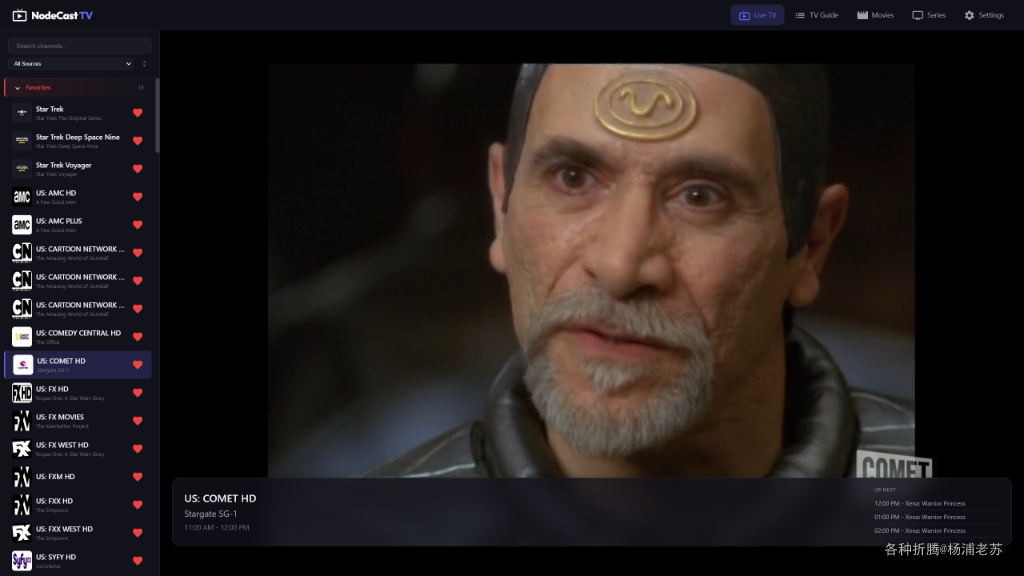This screenshot has height=576, width=1024.
Task: Click the AMC logo for US: AMC HD
Action: (22, 197)
